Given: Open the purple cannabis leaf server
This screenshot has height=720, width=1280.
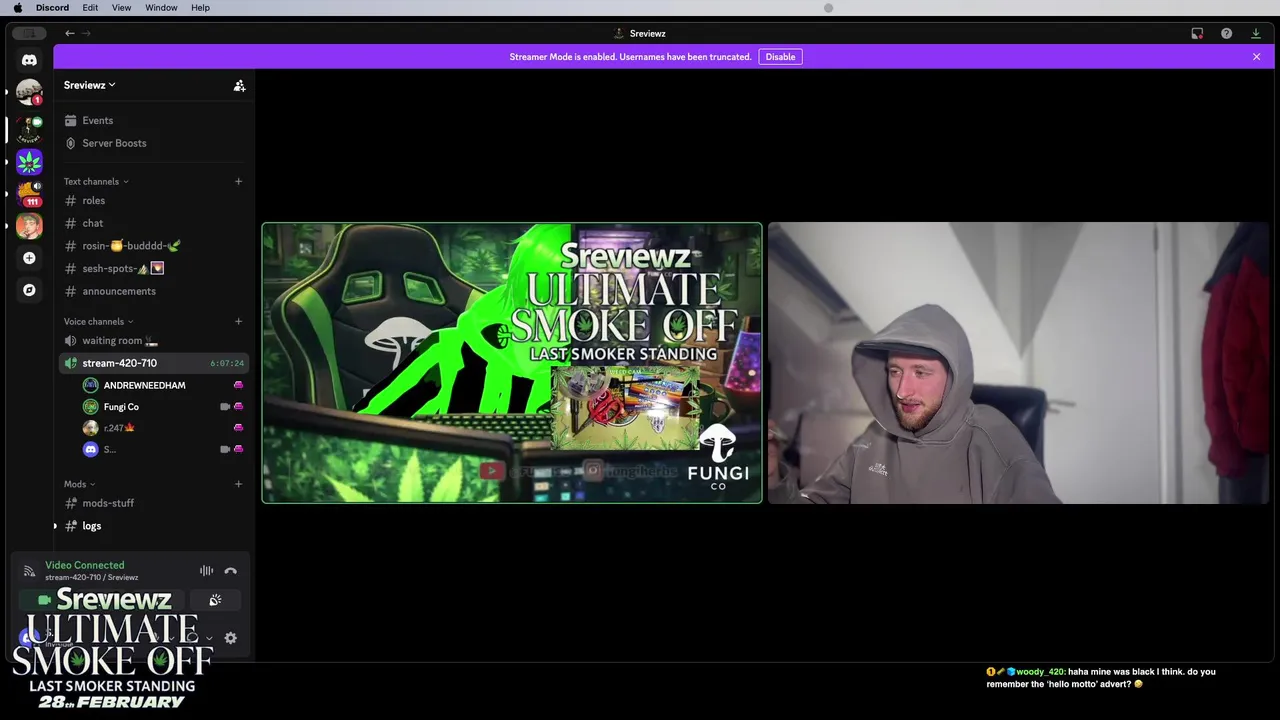Looking at the screenshot, I should pyautogui.click(x=29, y=161).
